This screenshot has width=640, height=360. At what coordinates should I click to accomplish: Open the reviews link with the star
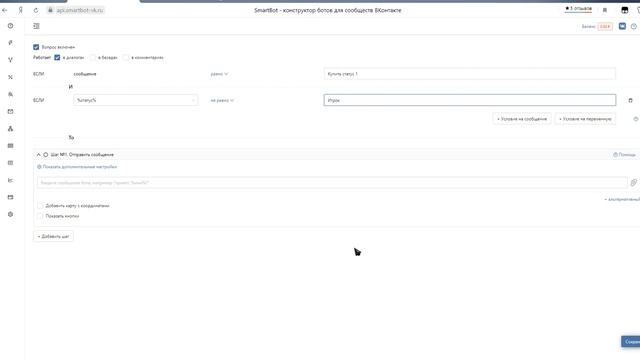pos(578,9)
